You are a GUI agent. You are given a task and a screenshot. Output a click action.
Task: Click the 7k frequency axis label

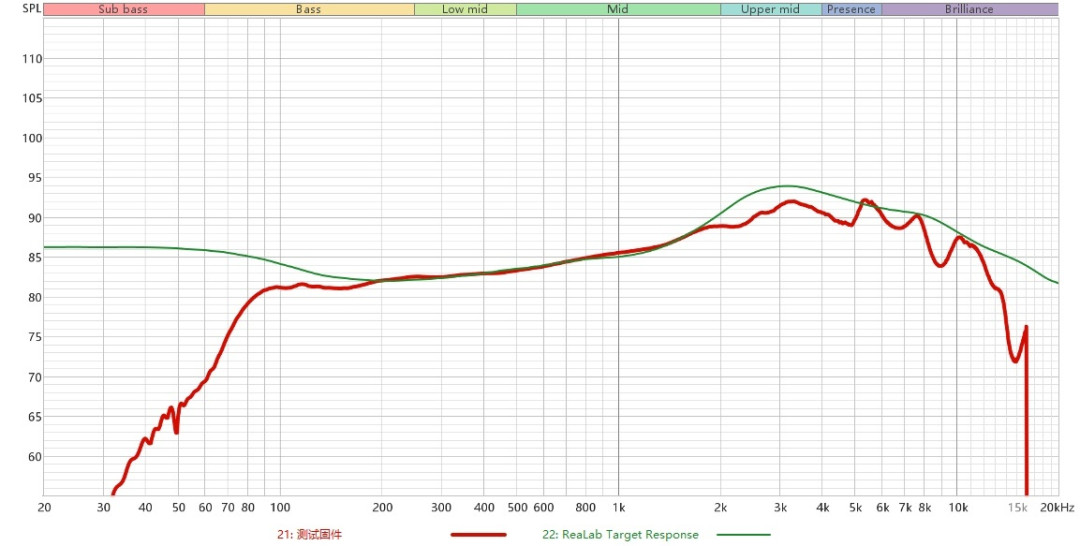(905, 508)
